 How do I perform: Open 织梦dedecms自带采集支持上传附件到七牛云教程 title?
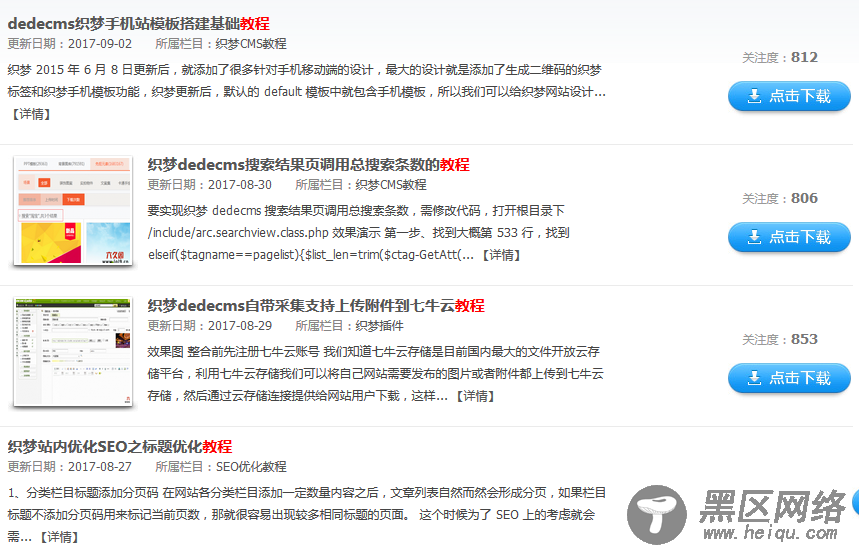316,305
